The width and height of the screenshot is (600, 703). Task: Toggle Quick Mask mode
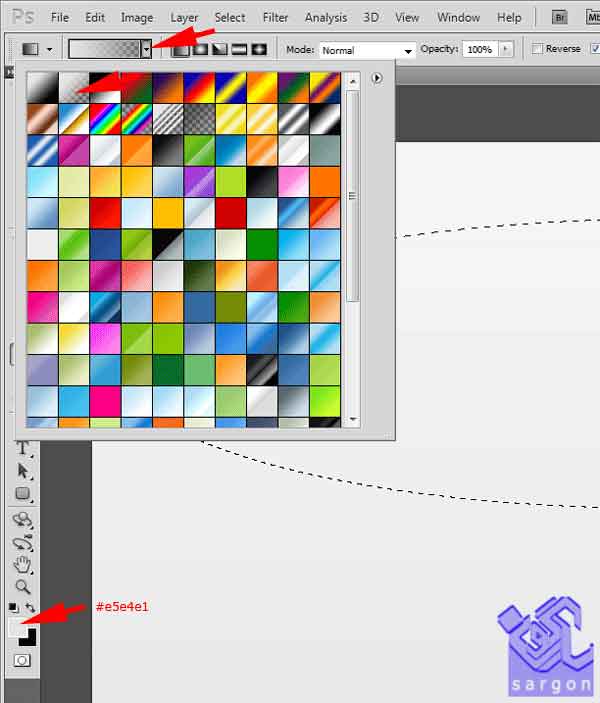(21, 661)
